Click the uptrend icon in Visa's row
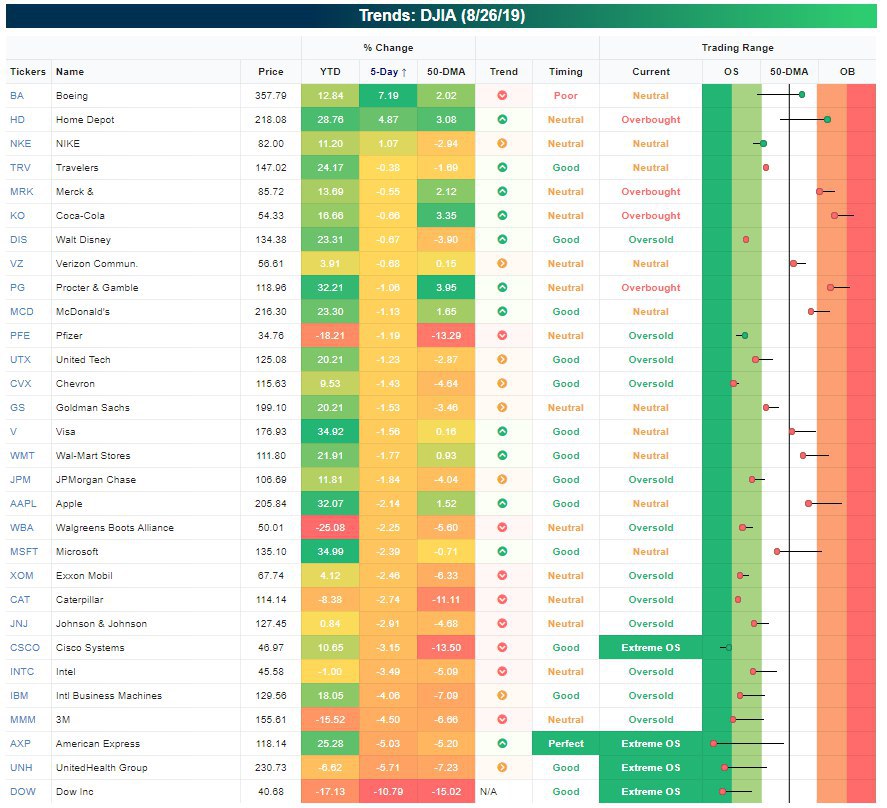The width and height of the screenshot is (887, 808). coord(502,431)
